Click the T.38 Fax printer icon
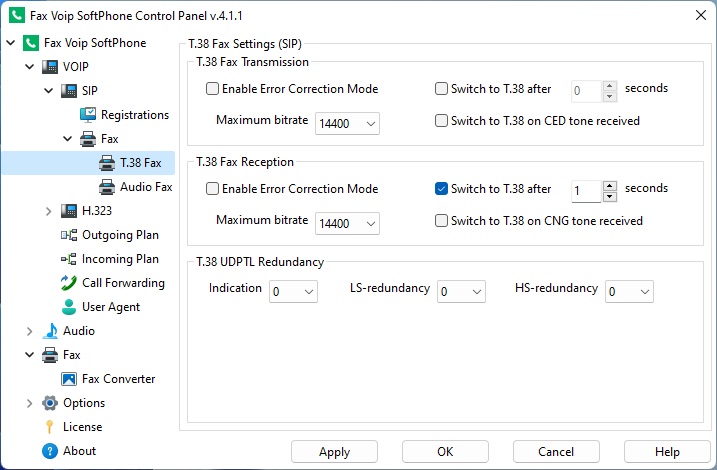Image resolution: width=717 pixels, height=470 pixels. (x=107, y=163)
